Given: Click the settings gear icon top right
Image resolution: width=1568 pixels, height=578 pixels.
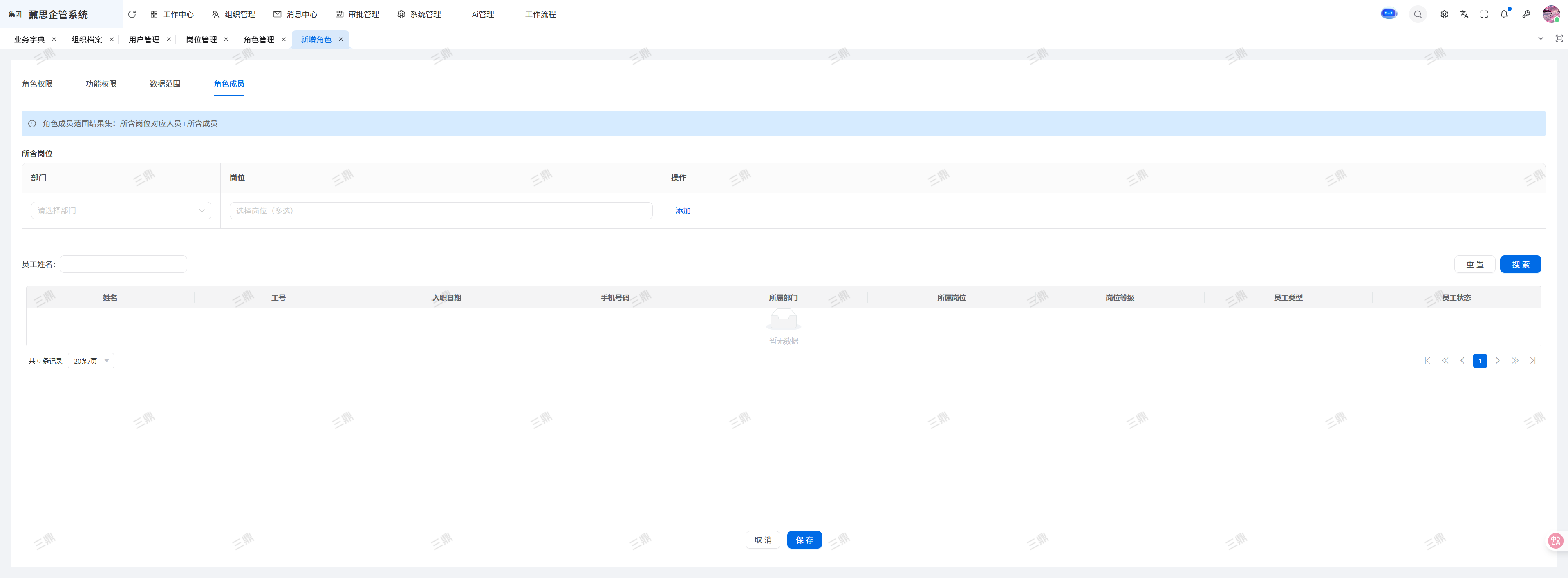Looking at the screenshot, I should click(1444, 15).
